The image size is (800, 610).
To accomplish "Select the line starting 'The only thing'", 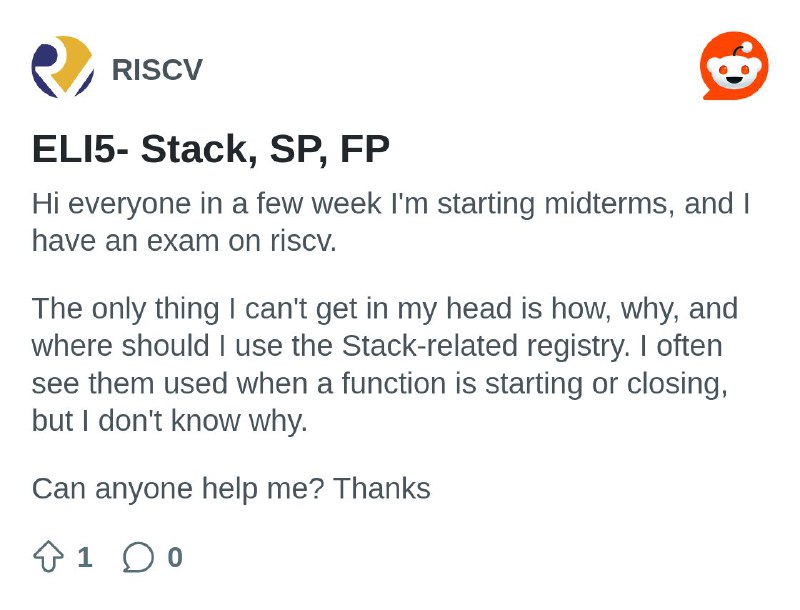I will click(x=385, y=309).
